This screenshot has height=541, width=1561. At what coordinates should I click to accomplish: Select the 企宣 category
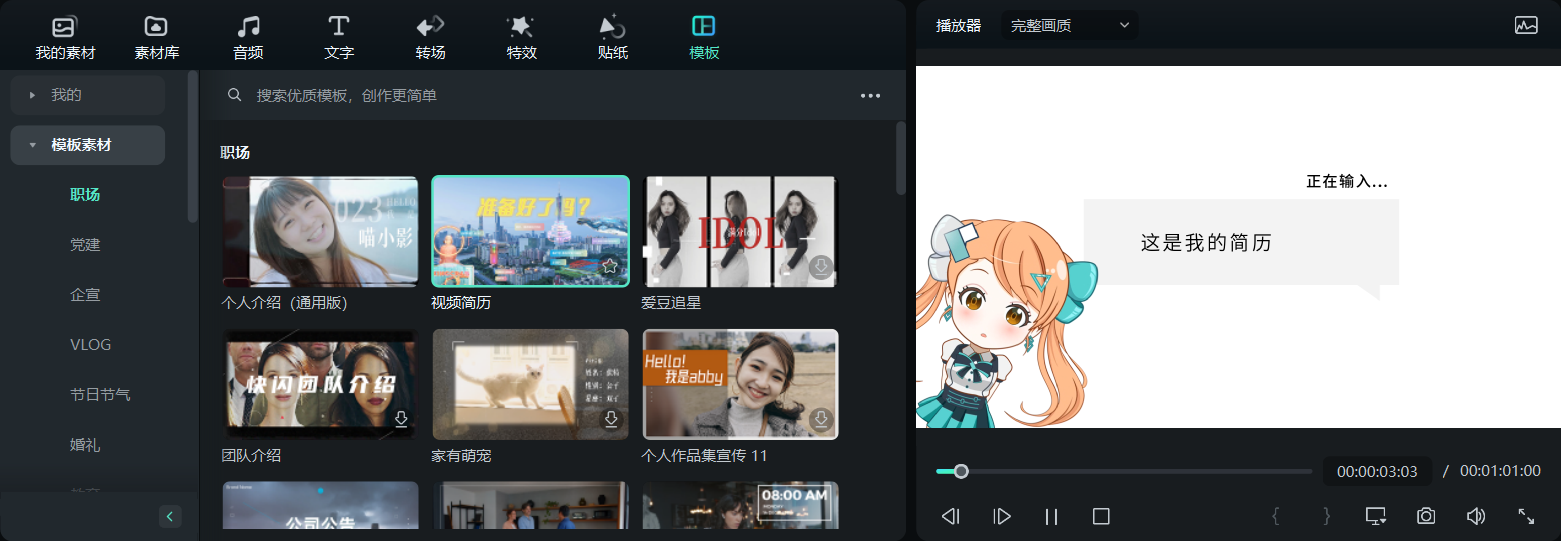(x=85, y=295)
